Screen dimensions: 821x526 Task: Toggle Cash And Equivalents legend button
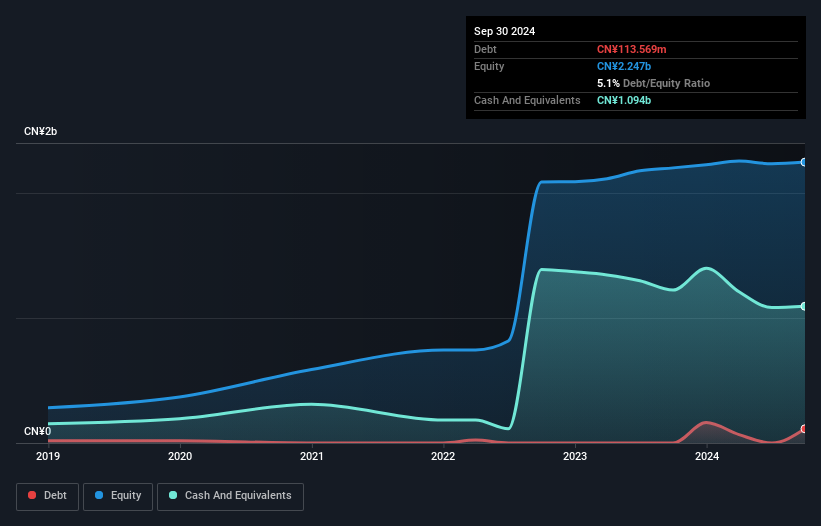tap(230, 496)
